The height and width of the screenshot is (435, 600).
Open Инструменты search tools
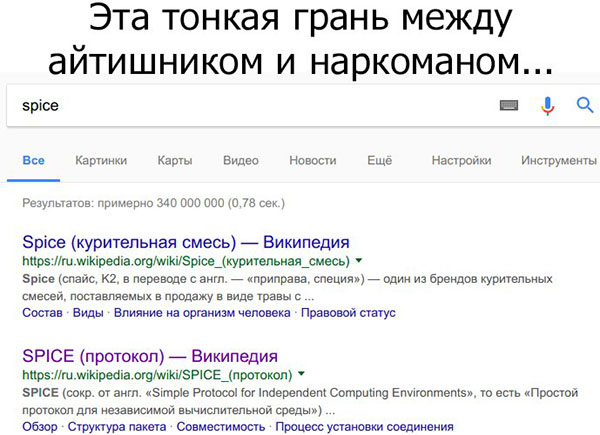tap(558, 161)
